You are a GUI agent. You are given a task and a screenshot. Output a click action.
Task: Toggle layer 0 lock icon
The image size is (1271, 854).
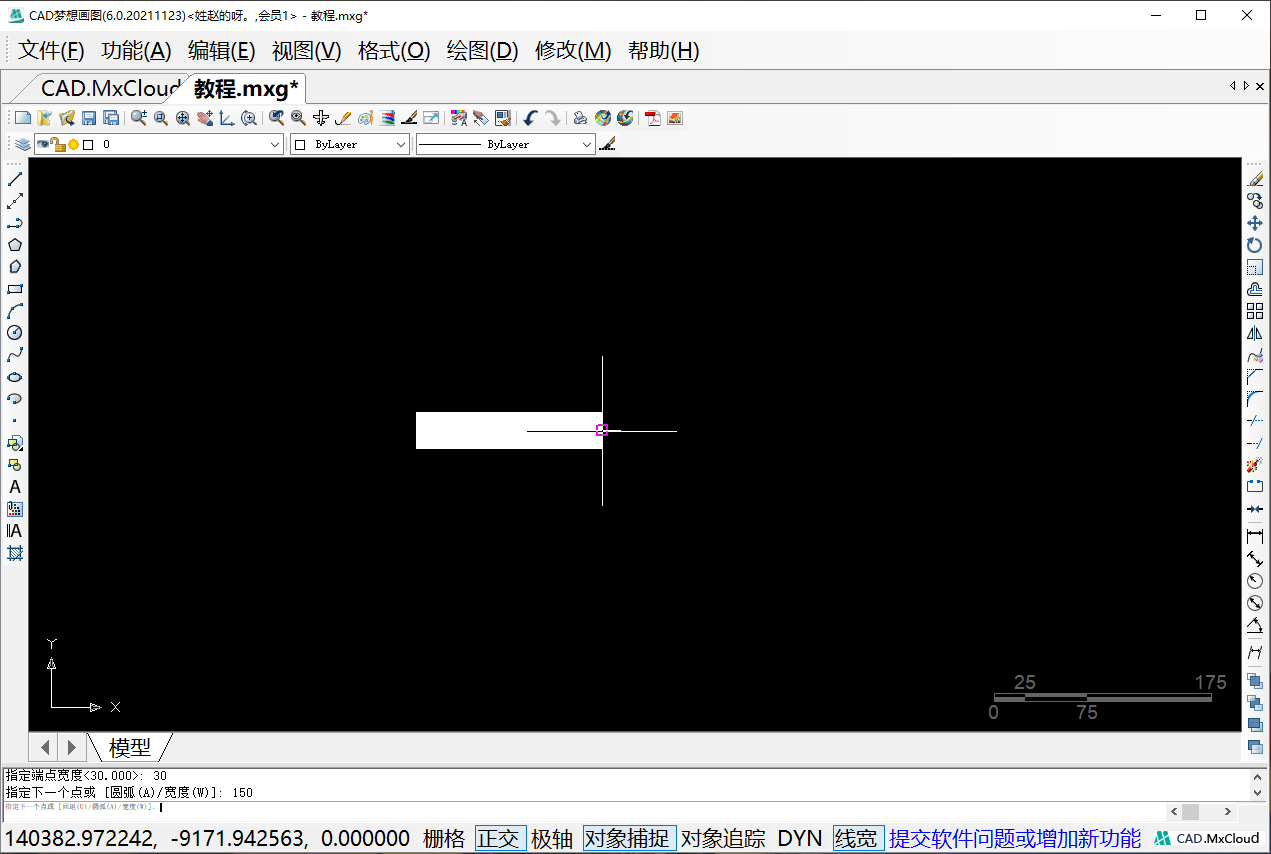tap(59, 144)
